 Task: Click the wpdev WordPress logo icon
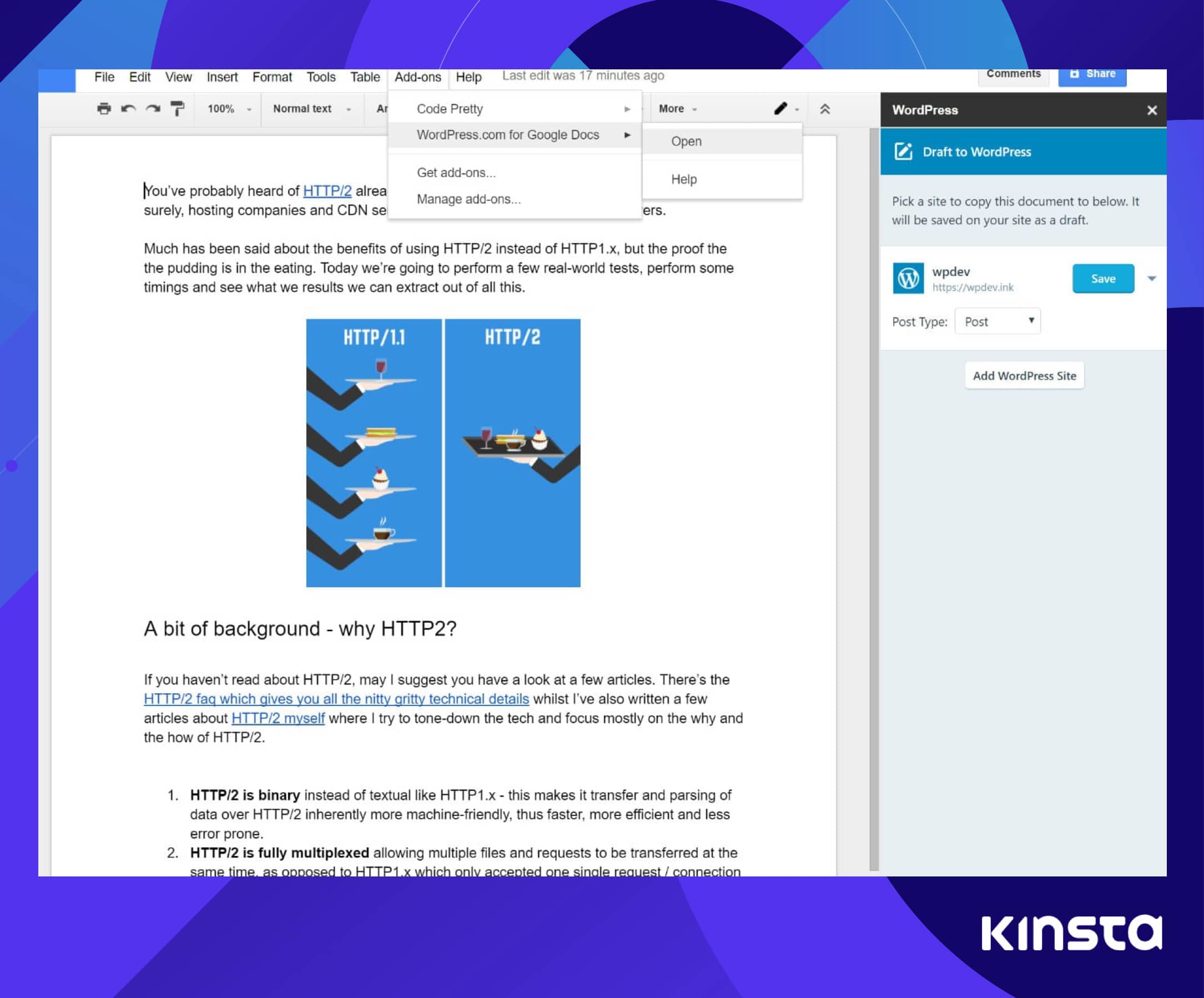point(908,279)
